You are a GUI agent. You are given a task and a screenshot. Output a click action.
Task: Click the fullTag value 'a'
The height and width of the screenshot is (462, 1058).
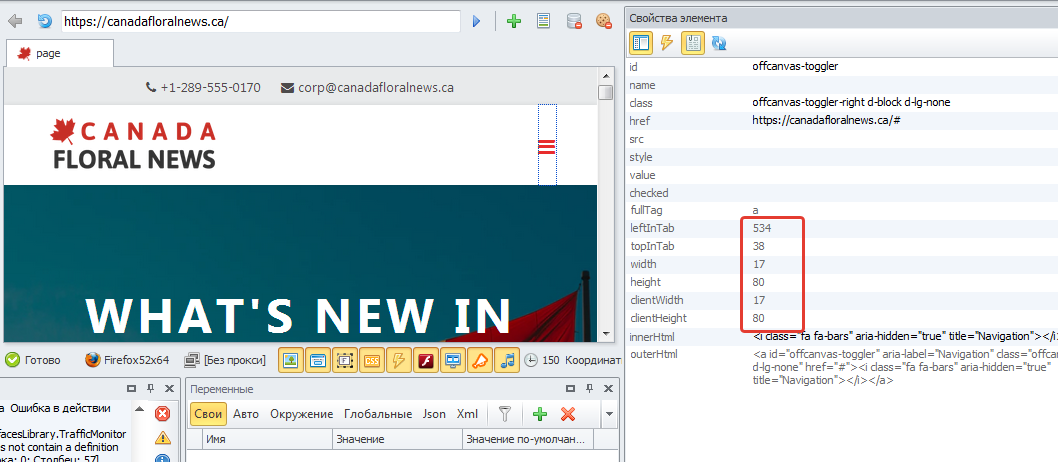755,210
